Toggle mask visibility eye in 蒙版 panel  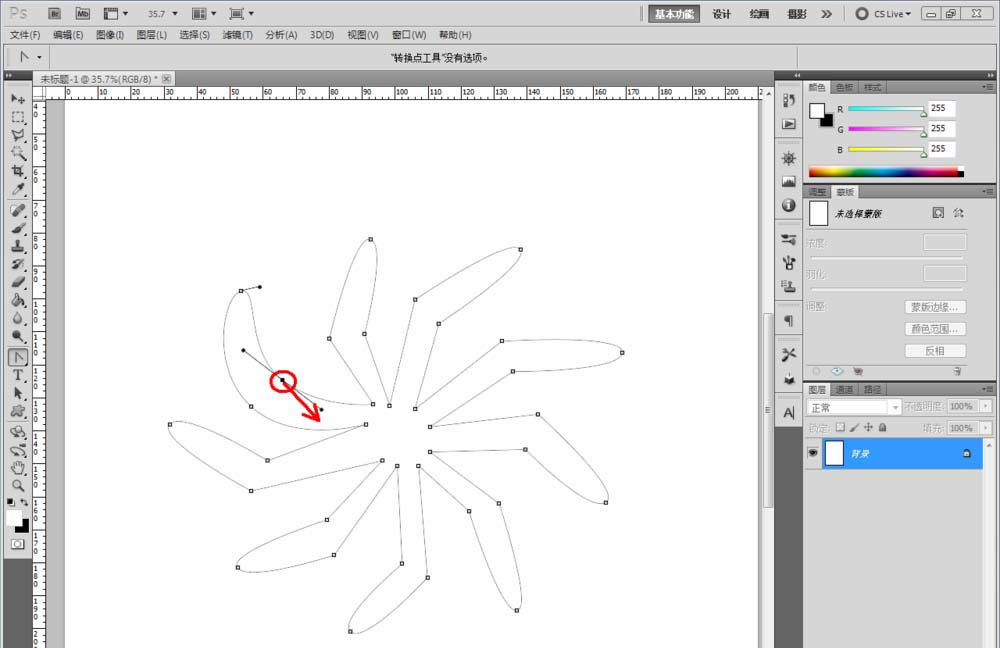837,371
